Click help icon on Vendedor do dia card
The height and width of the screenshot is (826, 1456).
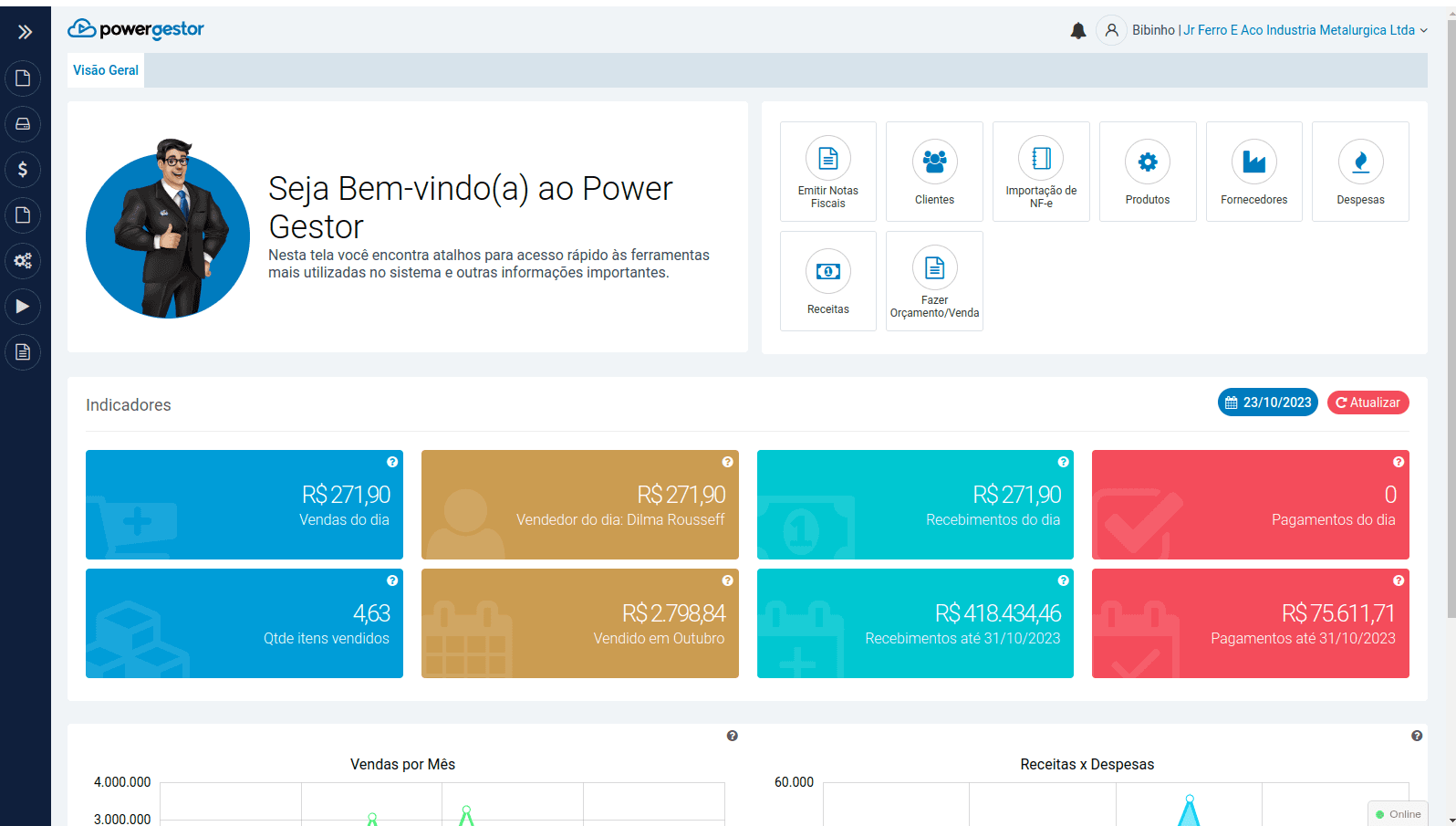coord(727,462)
